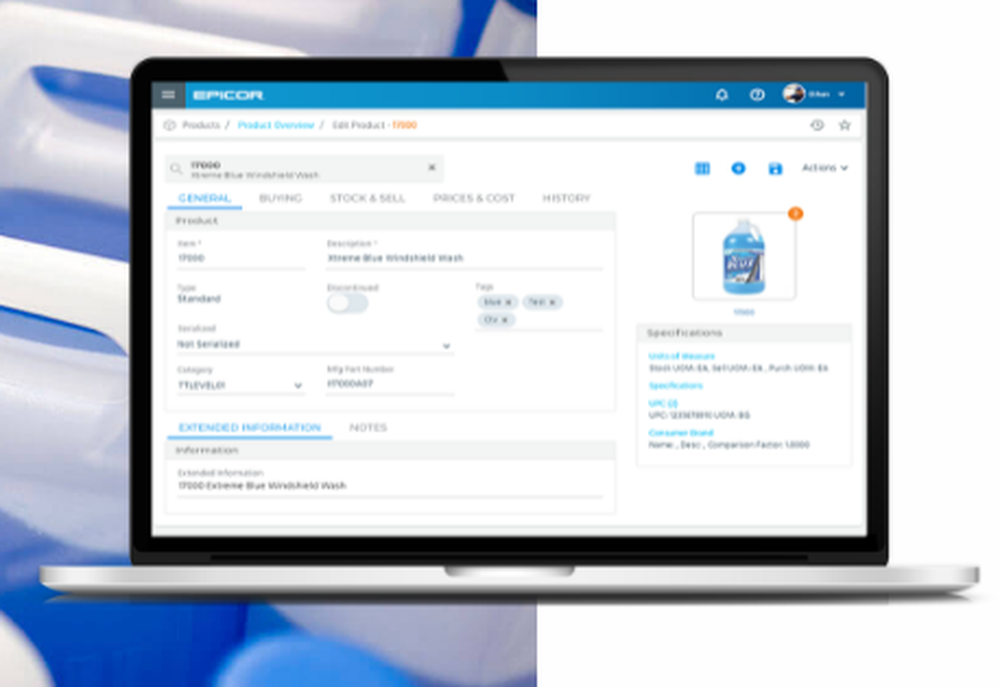Remove the third tag chip in Tags

coord(504,320)
